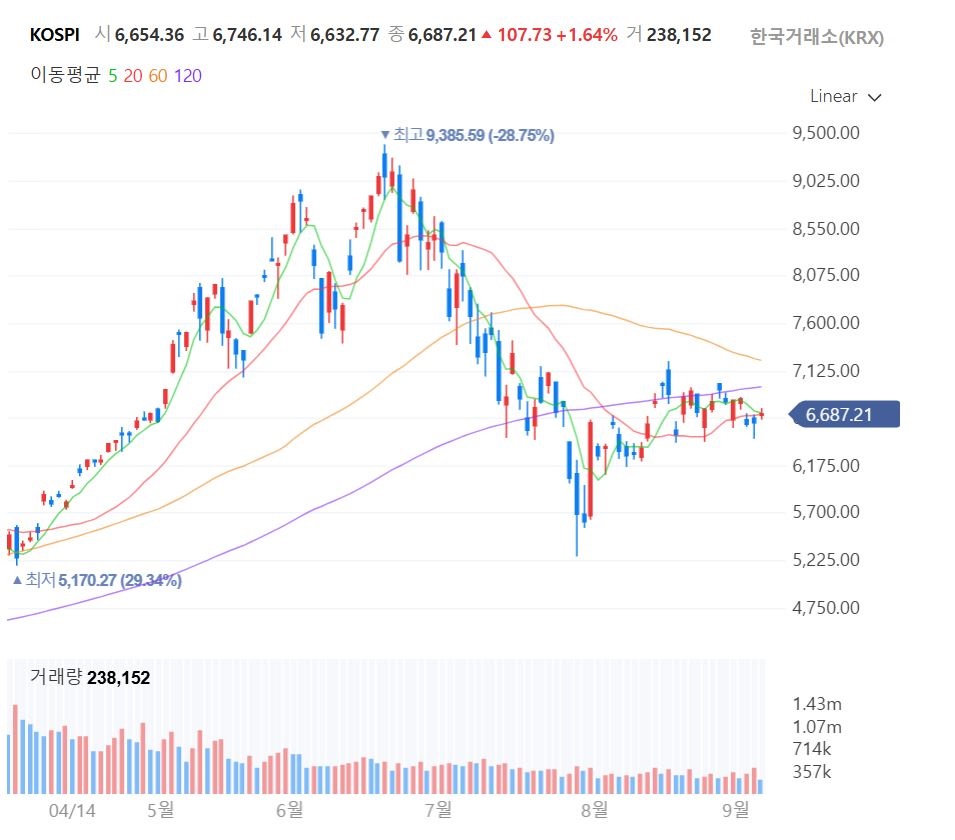Viewport: 955px width, 840px height.
Task: Click the chevron next to Linear
Action: coord(875,97)
